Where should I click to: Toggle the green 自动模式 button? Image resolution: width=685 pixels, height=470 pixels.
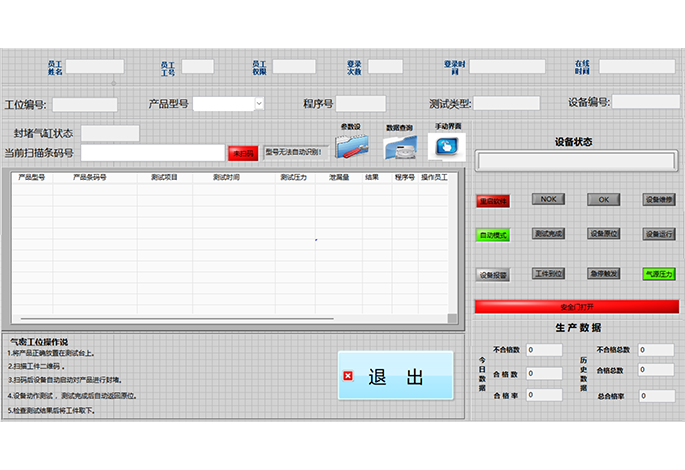tap(493, 235)
